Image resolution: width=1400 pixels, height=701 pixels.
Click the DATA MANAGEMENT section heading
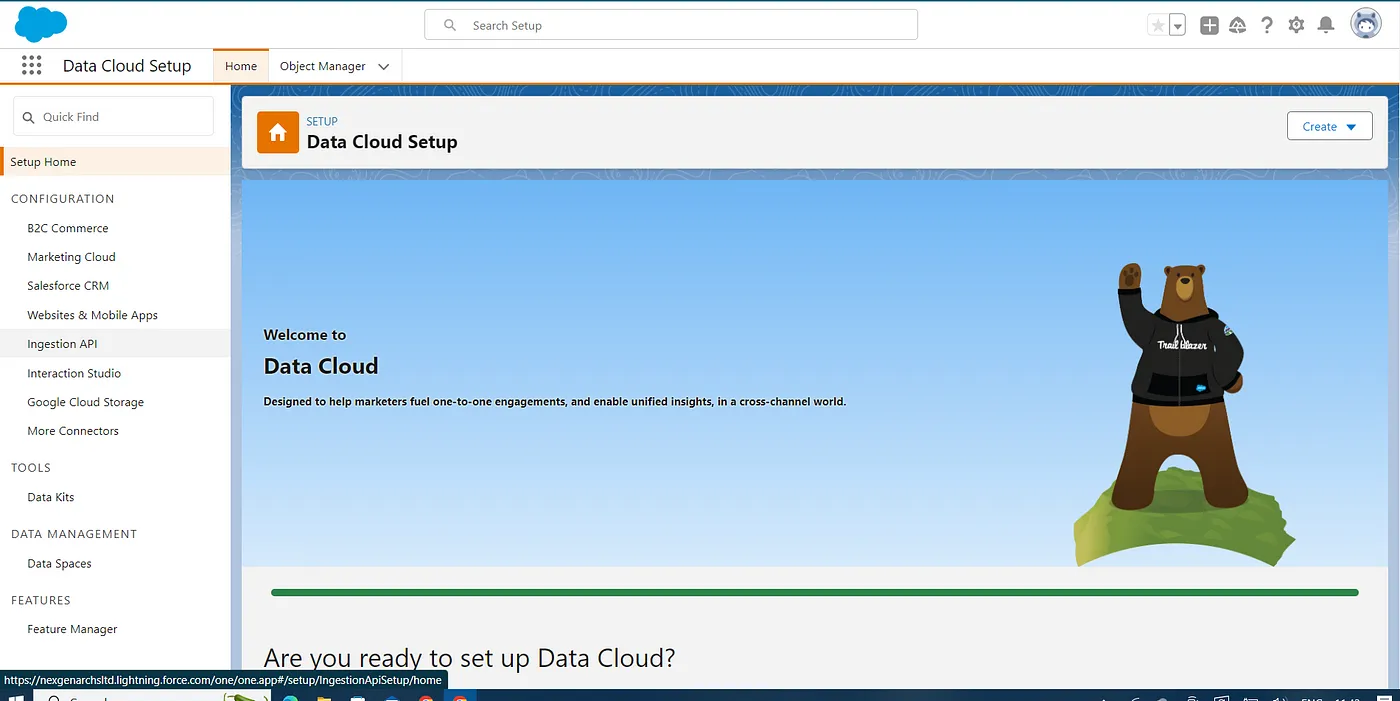tap(74, 534)
